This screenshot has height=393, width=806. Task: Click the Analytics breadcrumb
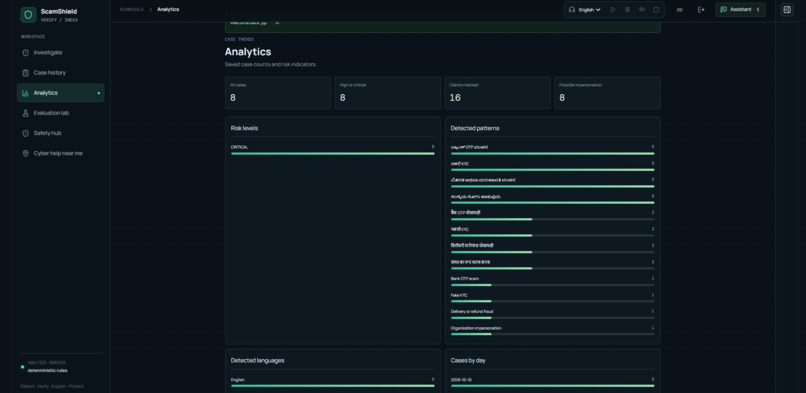click(168, 10)
